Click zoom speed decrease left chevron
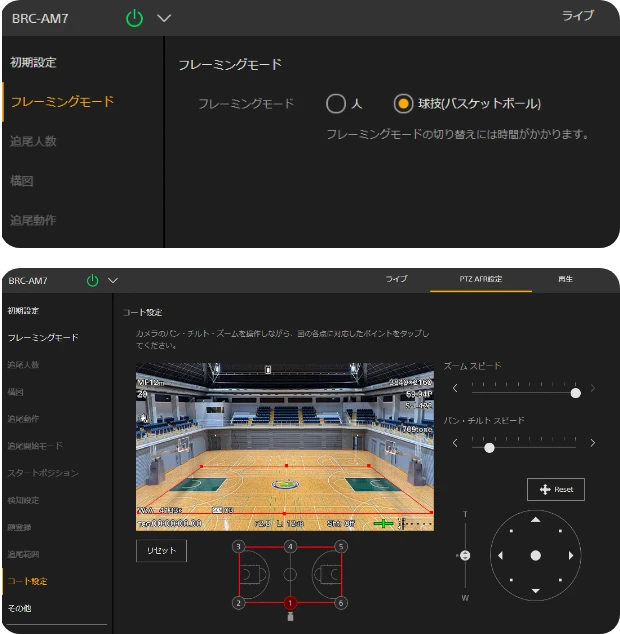The width and height of the screenshot is (620, 634). 456,388
